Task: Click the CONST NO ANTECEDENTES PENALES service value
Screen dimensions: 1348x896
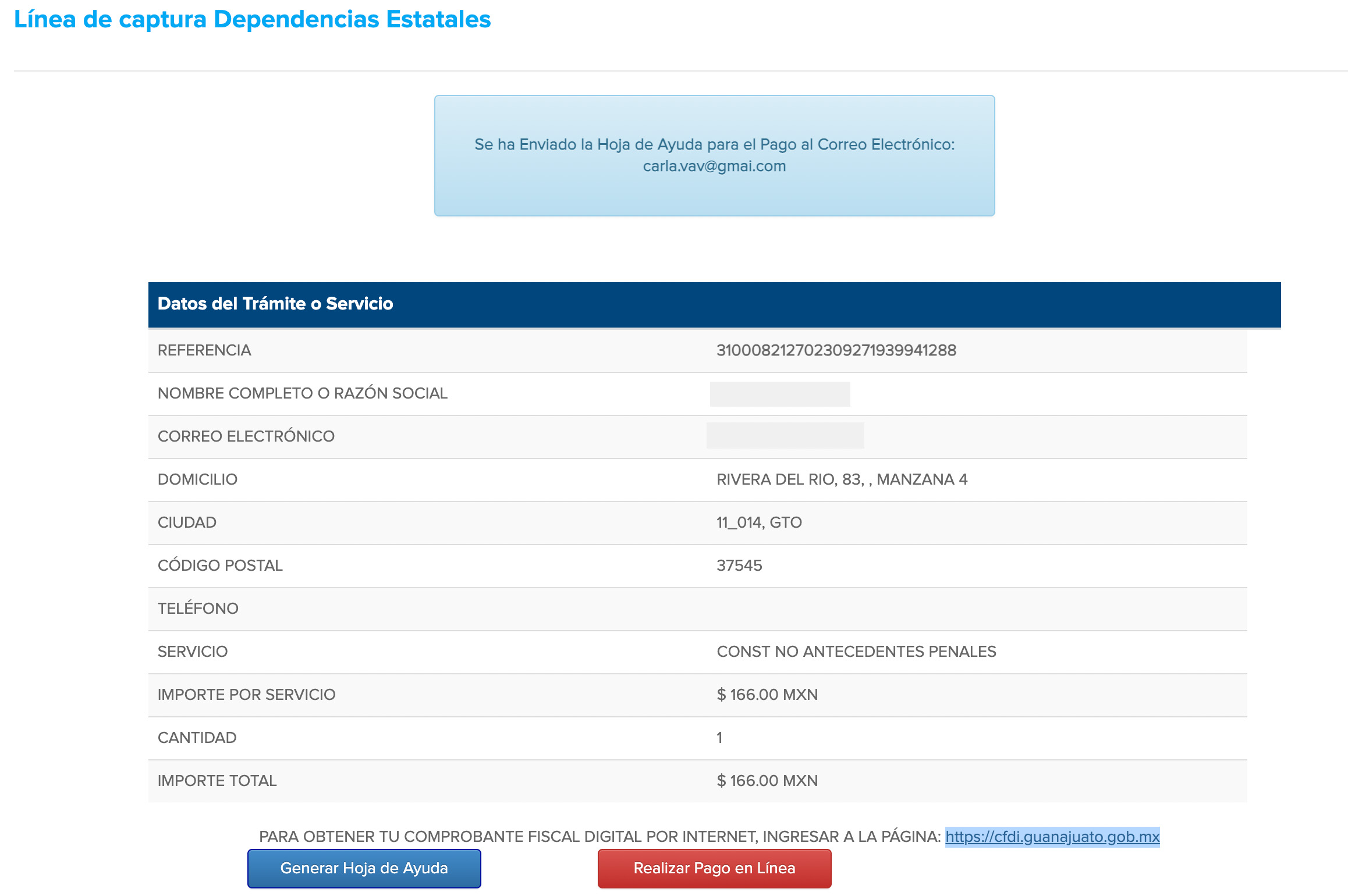Action: click(856, 652)
